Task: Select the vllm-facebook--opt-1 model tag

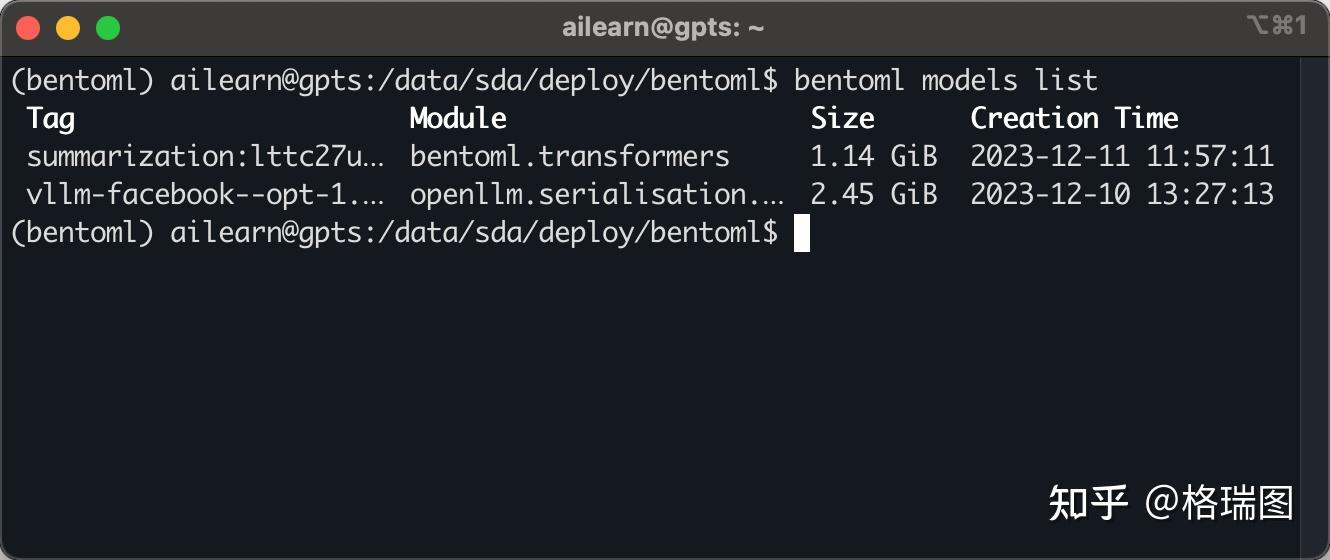Action: pyautogui.click(x=205, y=194)
